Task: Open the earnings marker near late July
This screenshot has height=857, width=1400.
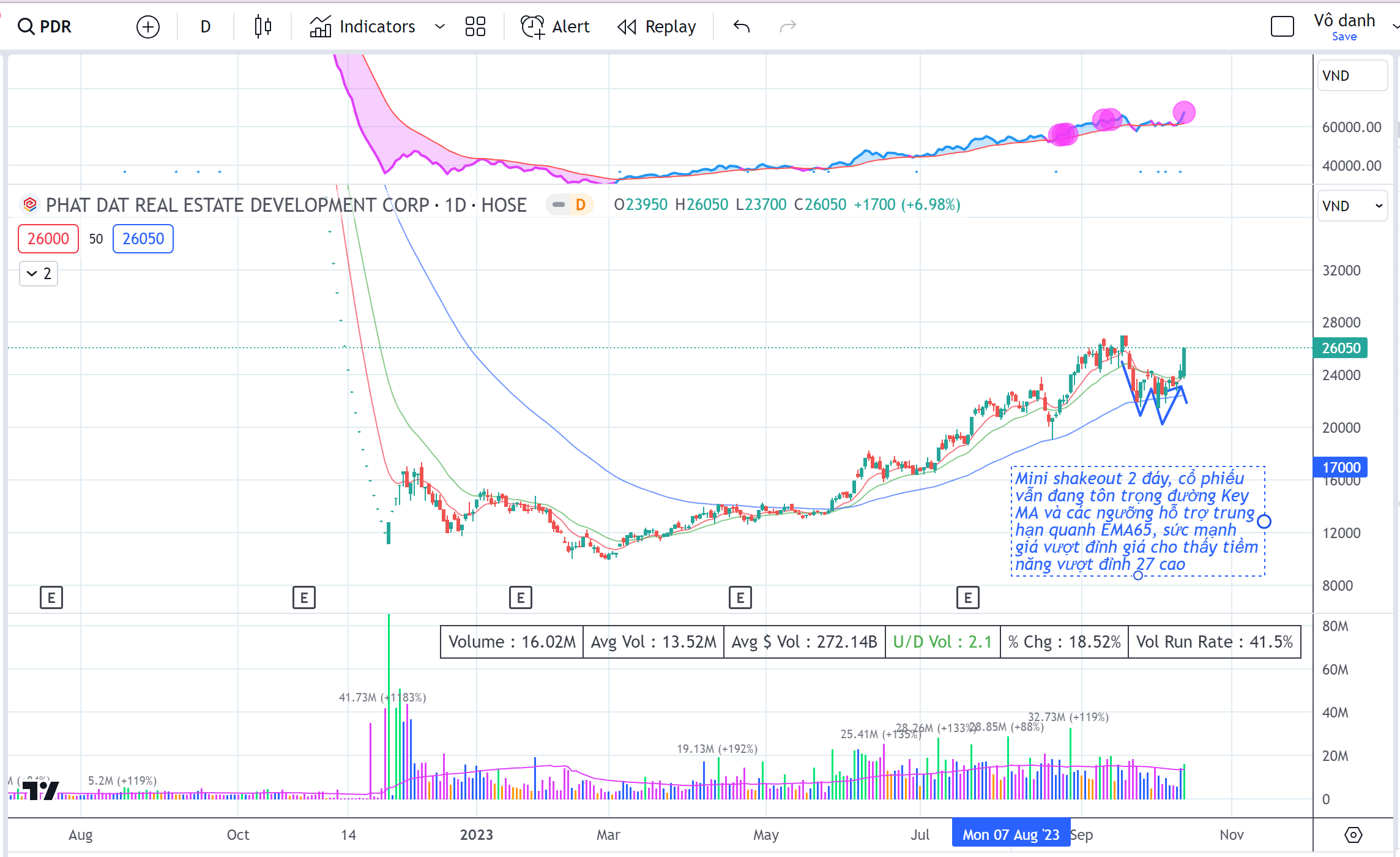Action: point(968,597)
